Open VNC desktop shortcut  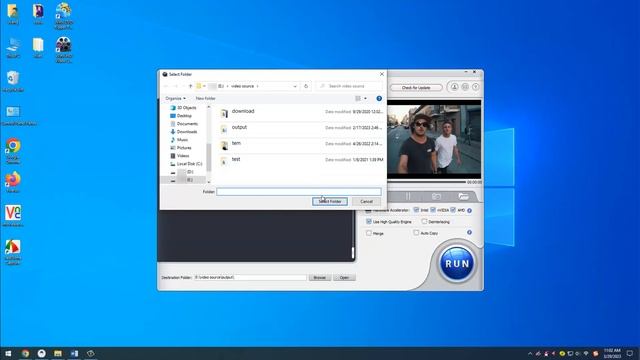[x=13, y=216]
